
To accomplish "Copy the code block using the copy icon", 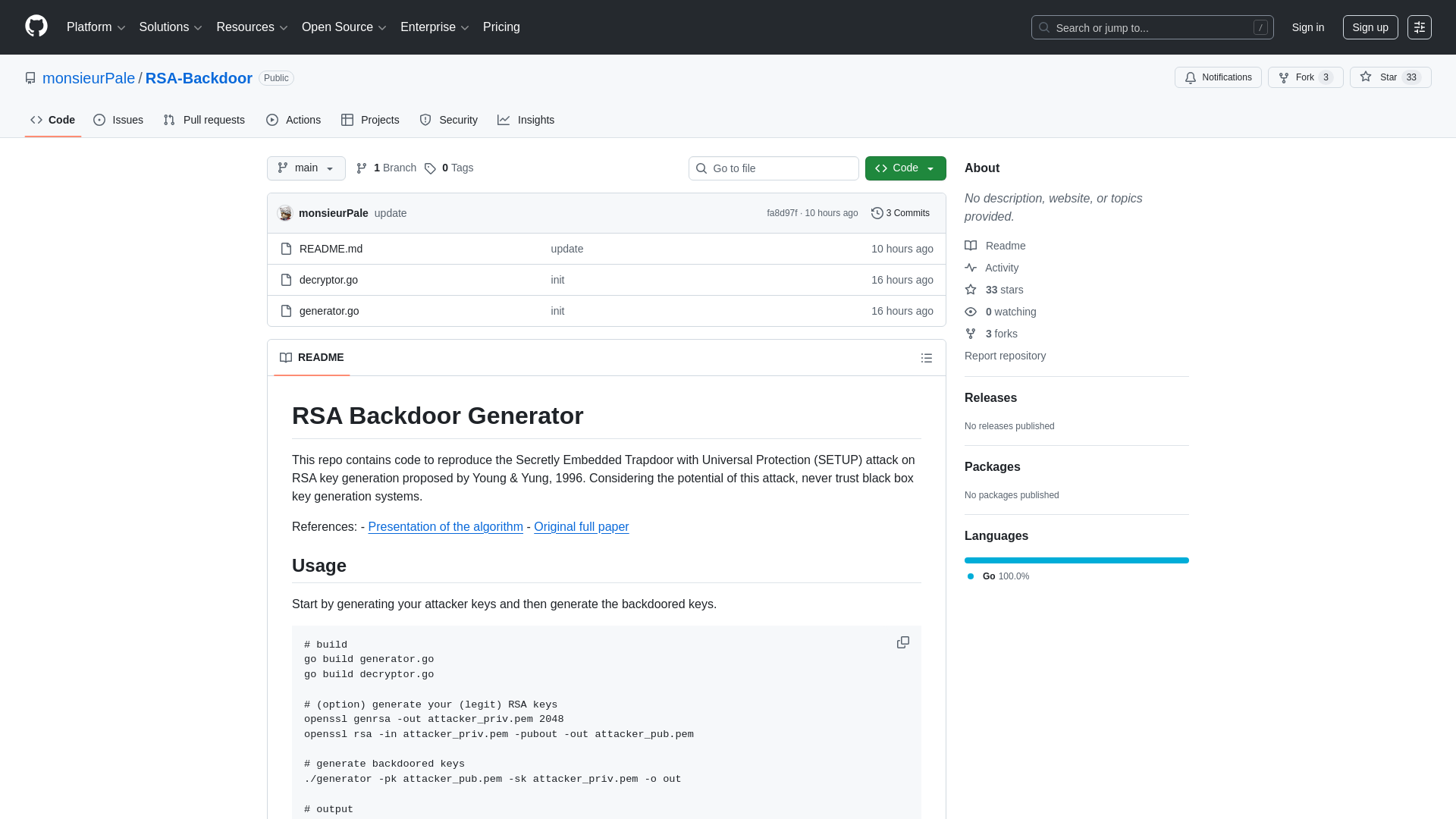I will pos(903,642).
